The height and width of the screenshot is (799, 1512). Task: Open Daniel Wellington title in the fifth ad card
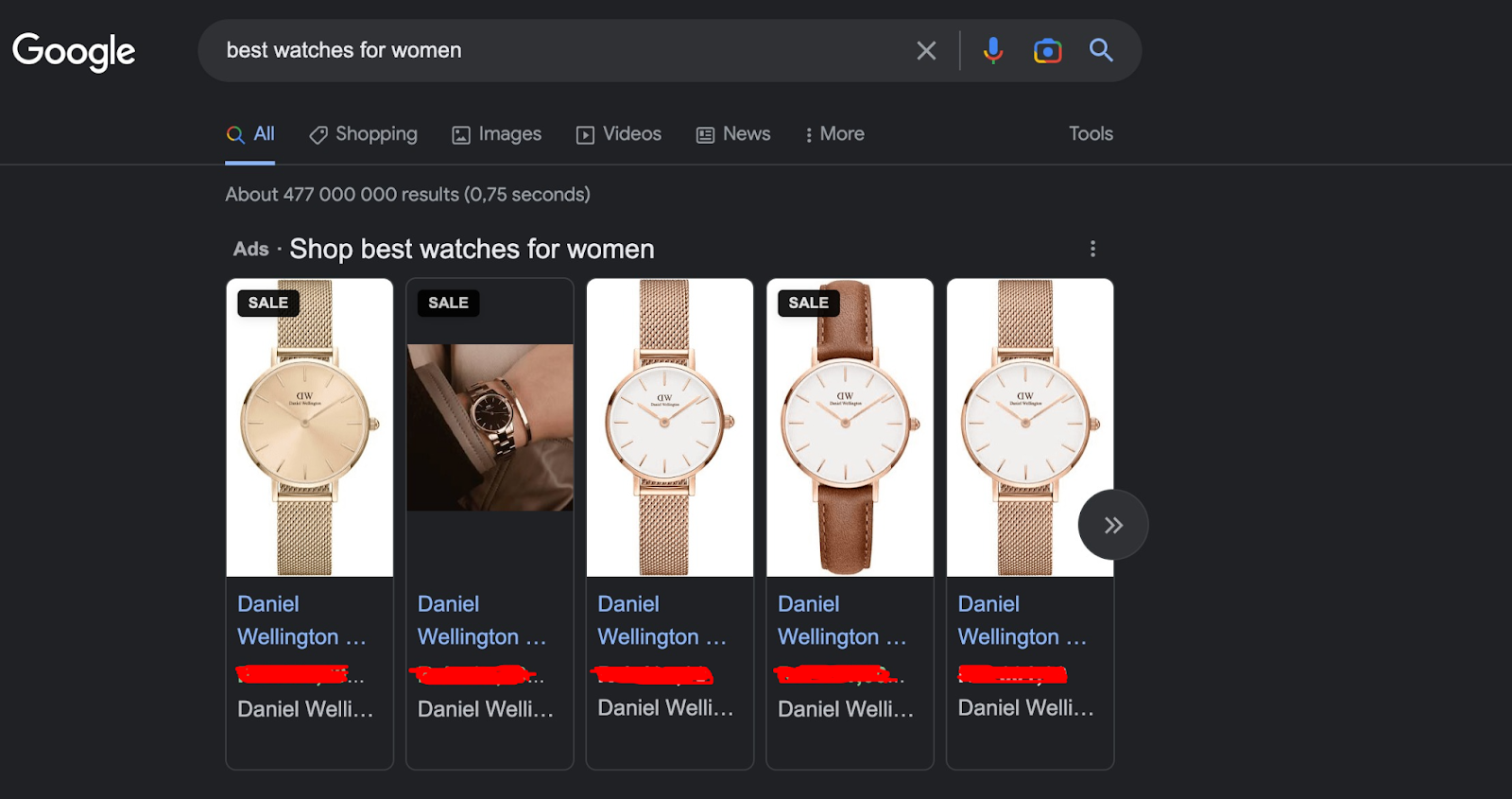pyautogui.click(x=1022, y=620)
